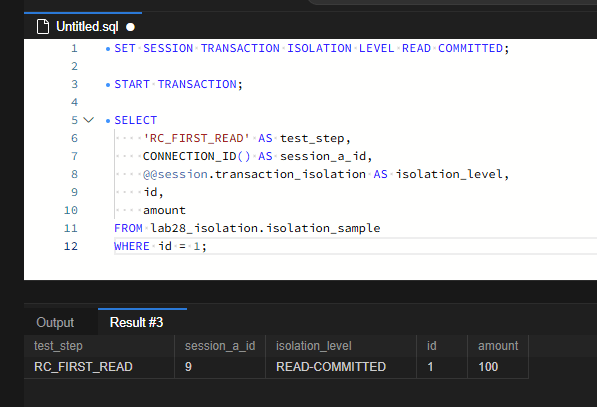Switch to the Output tab
Screen dimensions: 597x407
click(x=55, y=322)
